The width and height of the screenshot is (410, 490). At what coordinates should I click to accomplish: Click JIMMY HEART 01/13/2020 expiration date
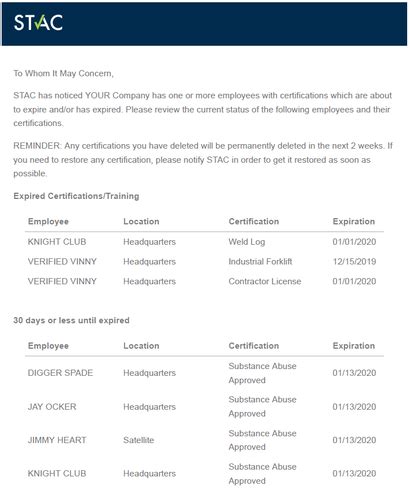pyautogui.click(x=354, y=440)
